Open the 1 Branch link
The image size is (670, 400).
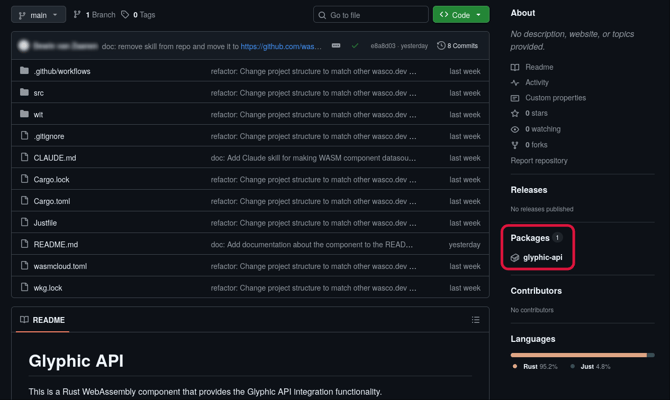click(94, 15)
